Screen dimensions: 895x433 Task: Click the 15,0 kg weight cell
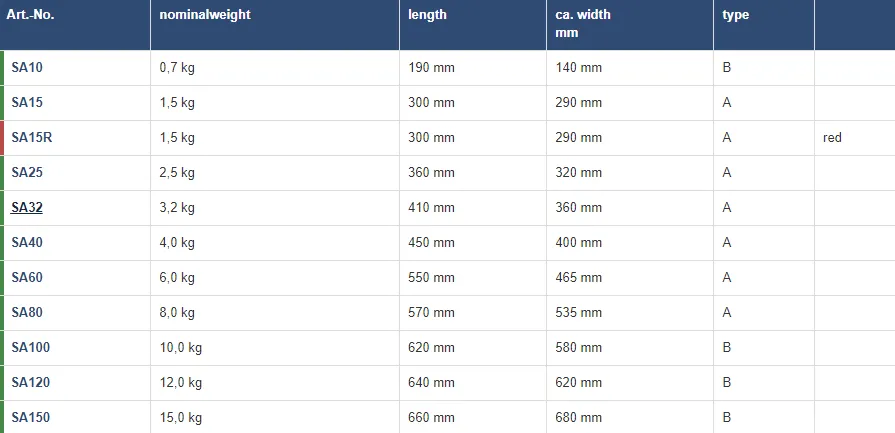[181, 418]
